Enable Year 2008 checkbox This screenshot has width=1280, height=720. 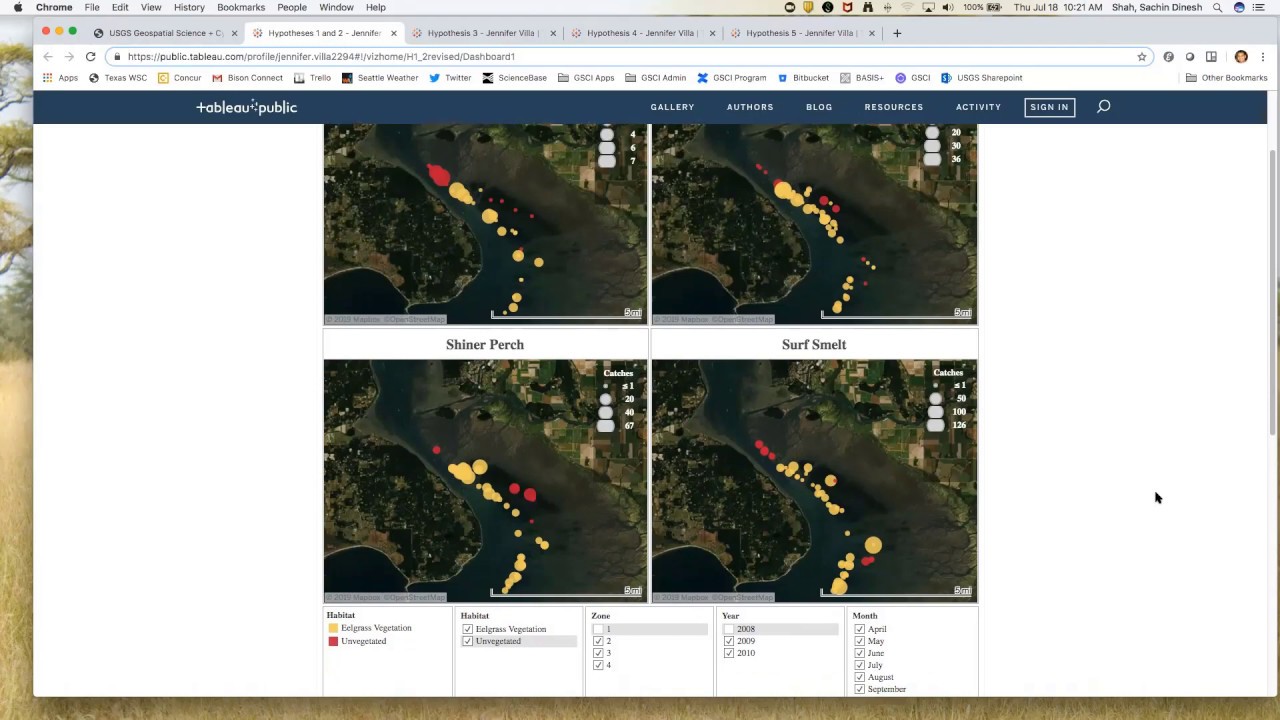[728, 629]
